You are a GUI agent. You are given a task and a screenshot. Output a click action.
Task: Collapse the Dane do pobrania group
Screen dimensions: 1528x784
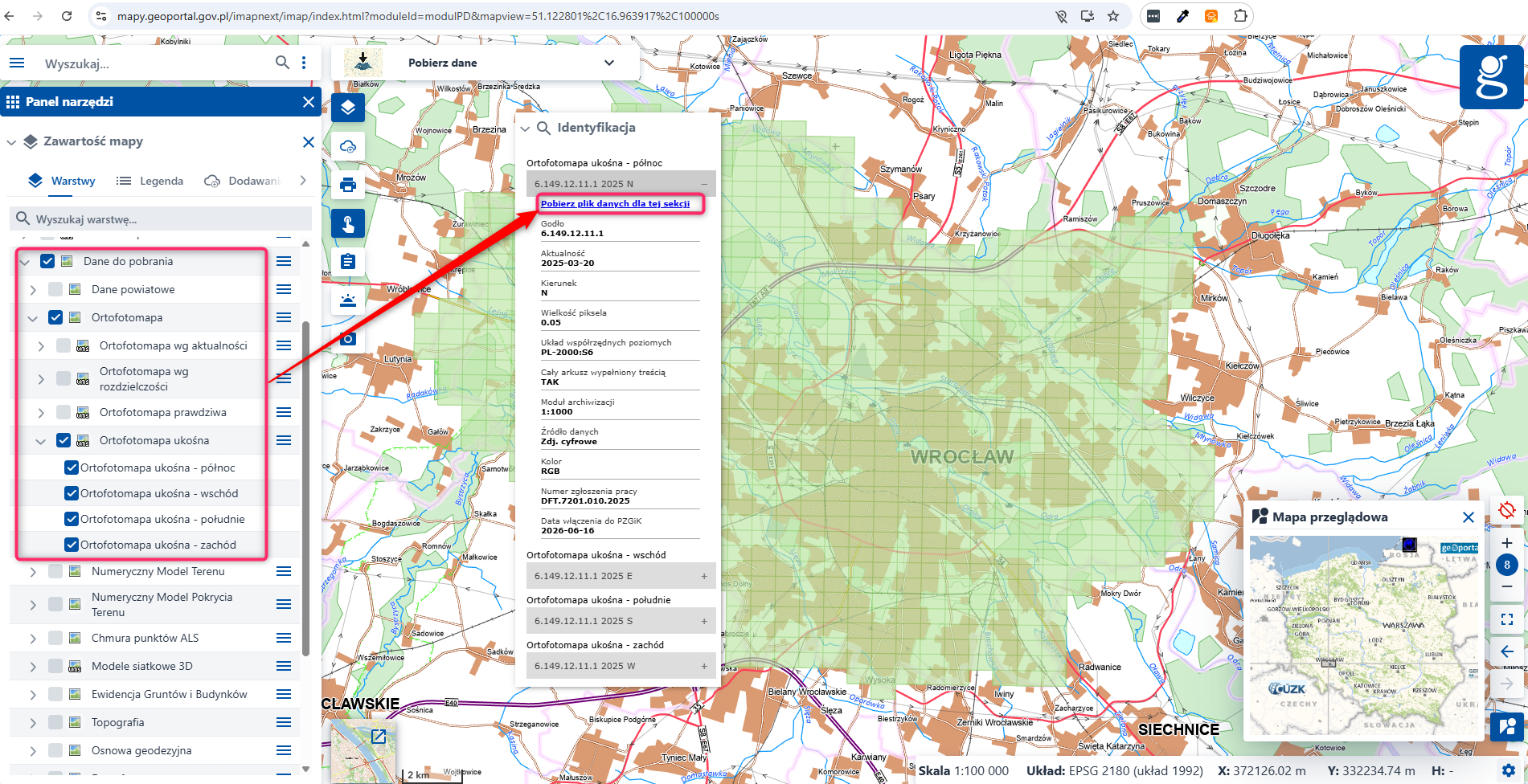tap(25, 262)
